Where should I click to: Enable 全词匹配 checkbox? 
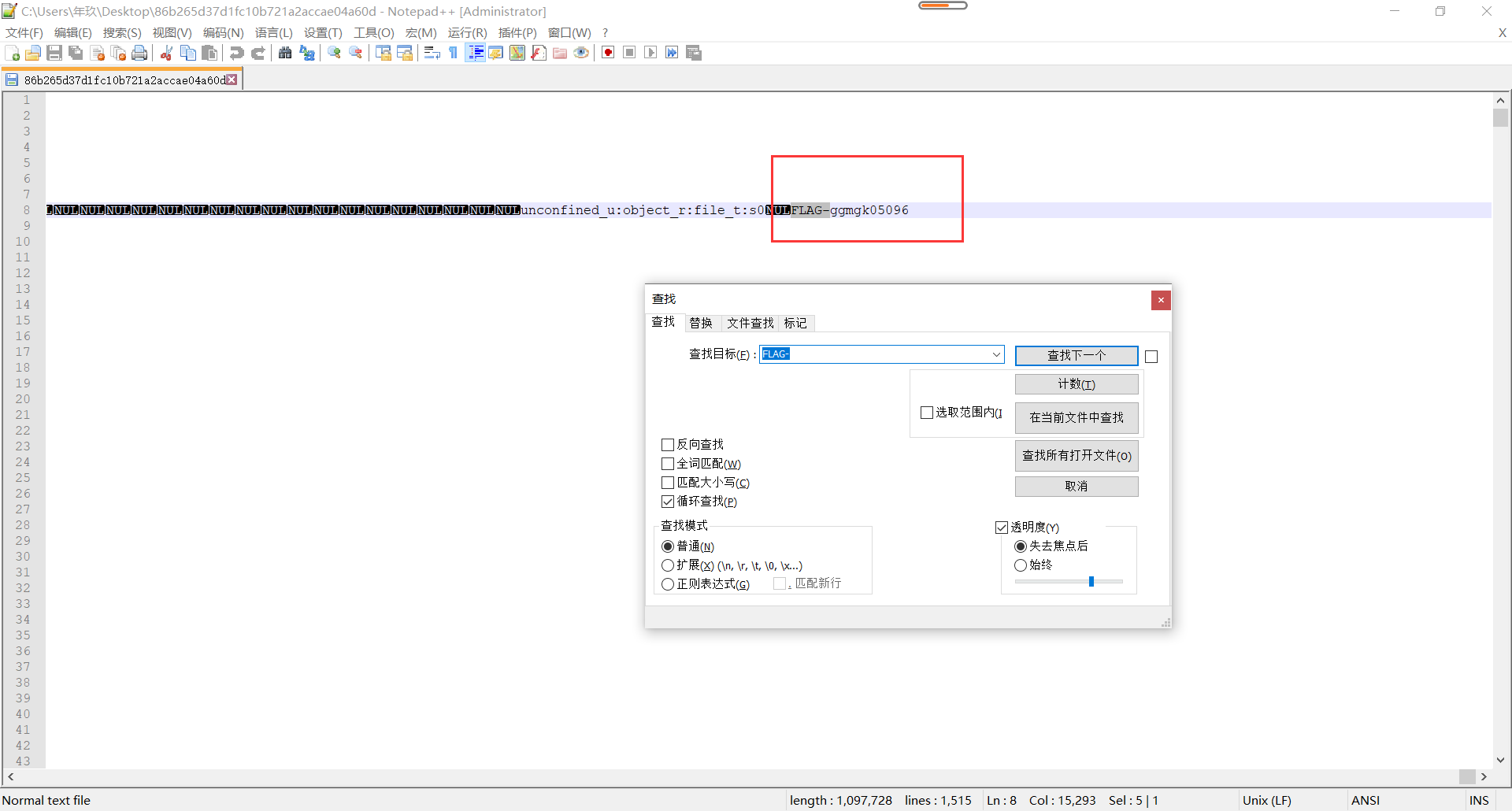tap(668, 464)
